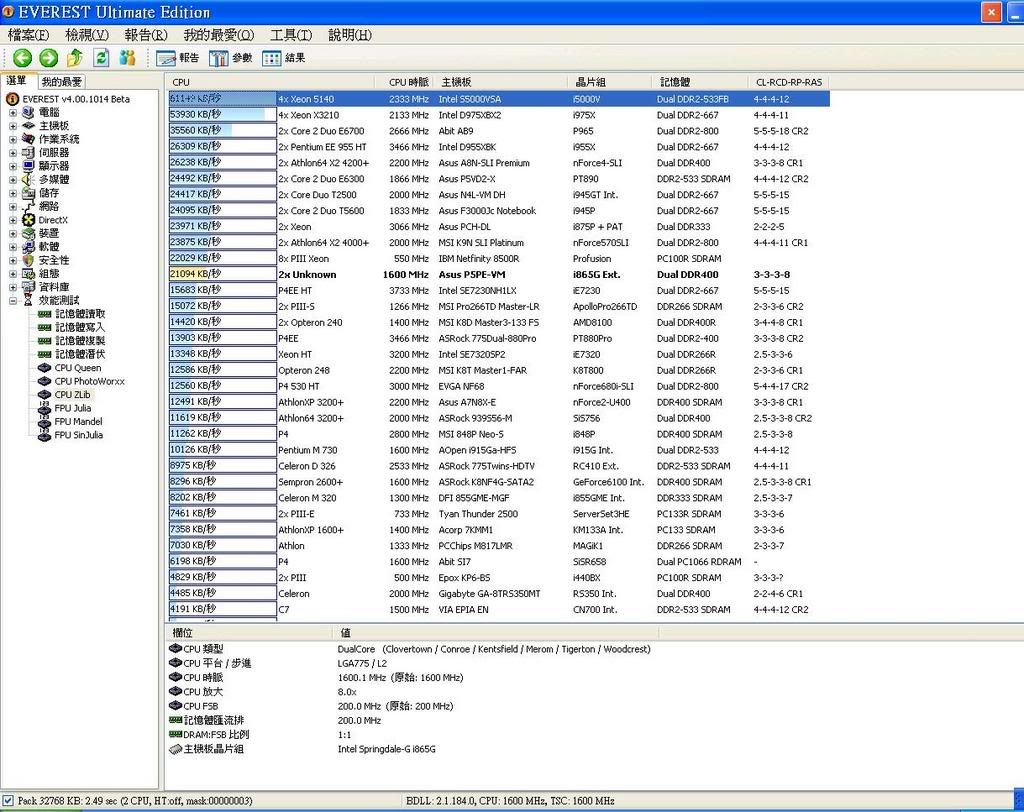This screenshot has height=812, width=1024.
Task: Select the EVEREST v4.00.1014 Beta root item
Action: point(76,99)
